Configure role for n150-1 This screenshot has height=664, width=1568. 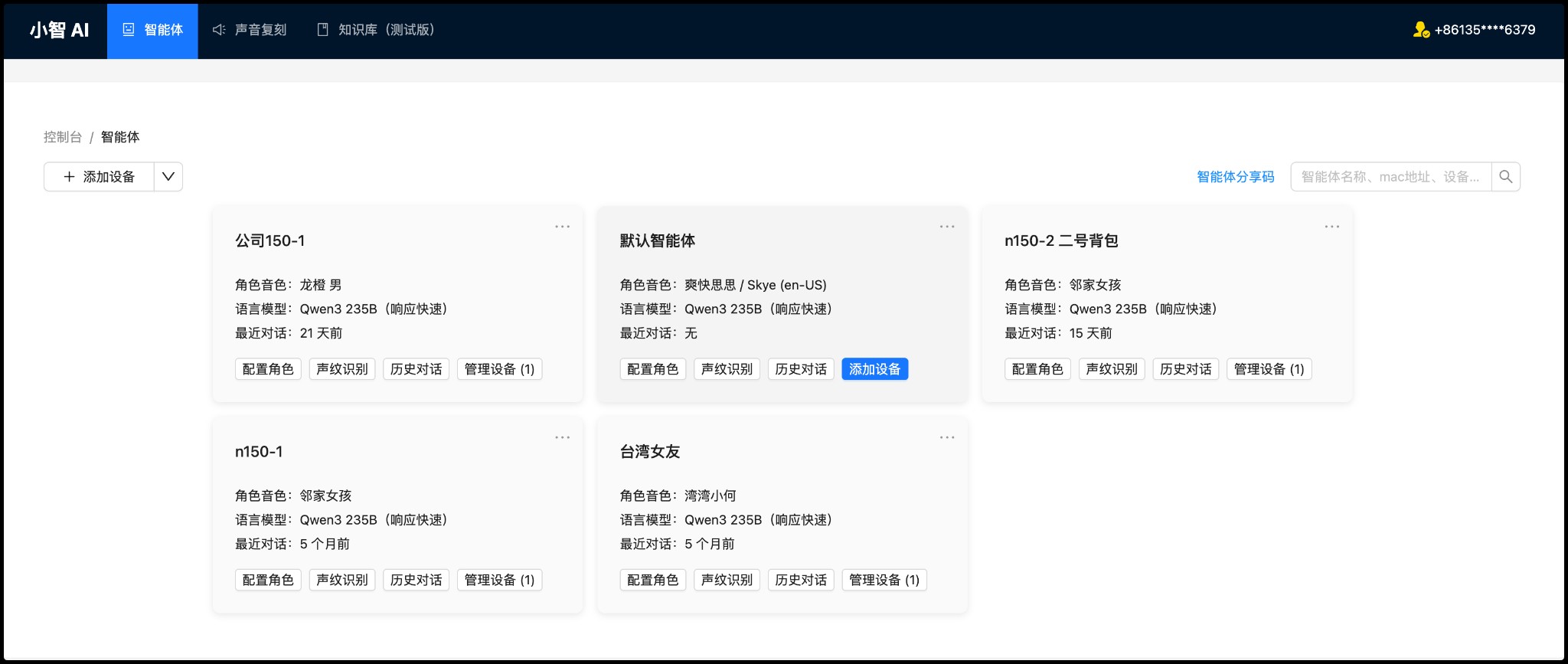pos(268,580)
